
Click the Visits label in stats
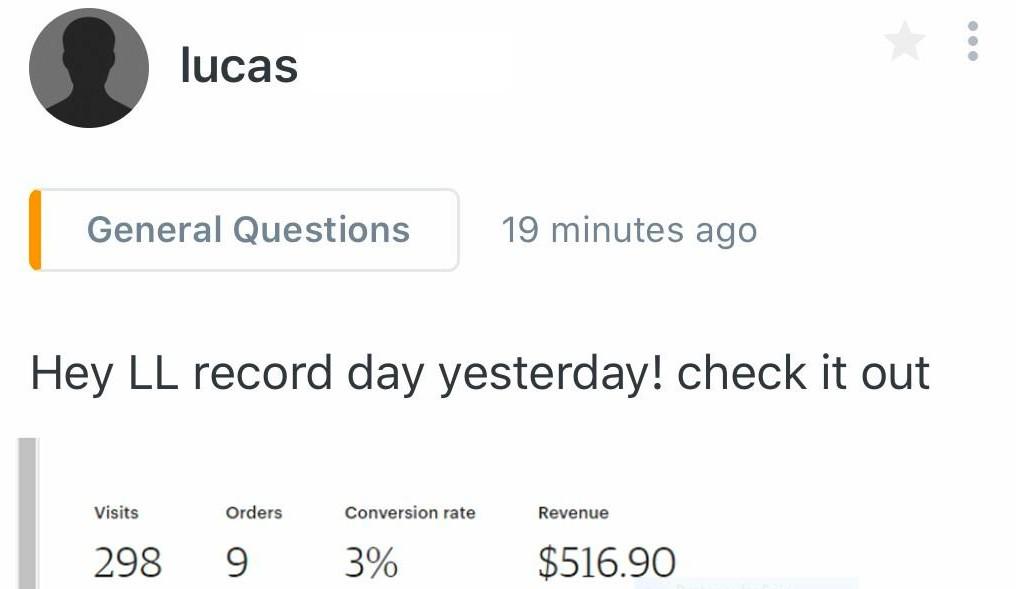point(116,513)
